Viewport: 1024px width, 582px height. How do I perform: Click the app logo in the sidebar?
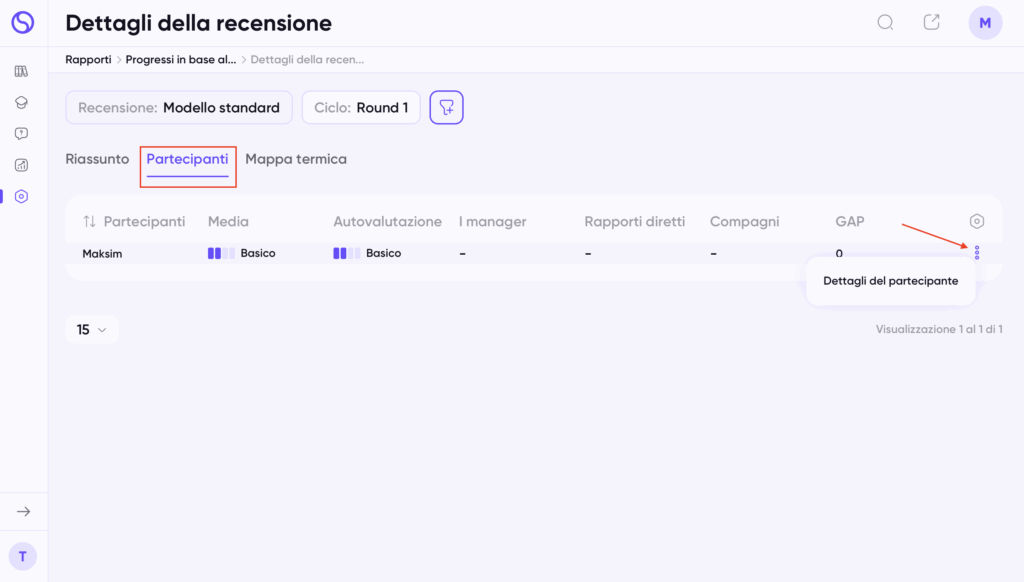(23, 22)
